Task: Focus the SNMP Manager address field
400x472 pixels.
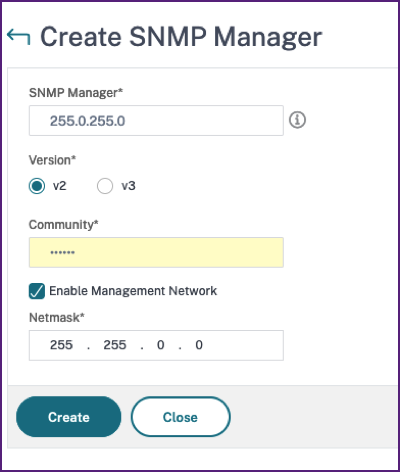Action: (156, 120)
